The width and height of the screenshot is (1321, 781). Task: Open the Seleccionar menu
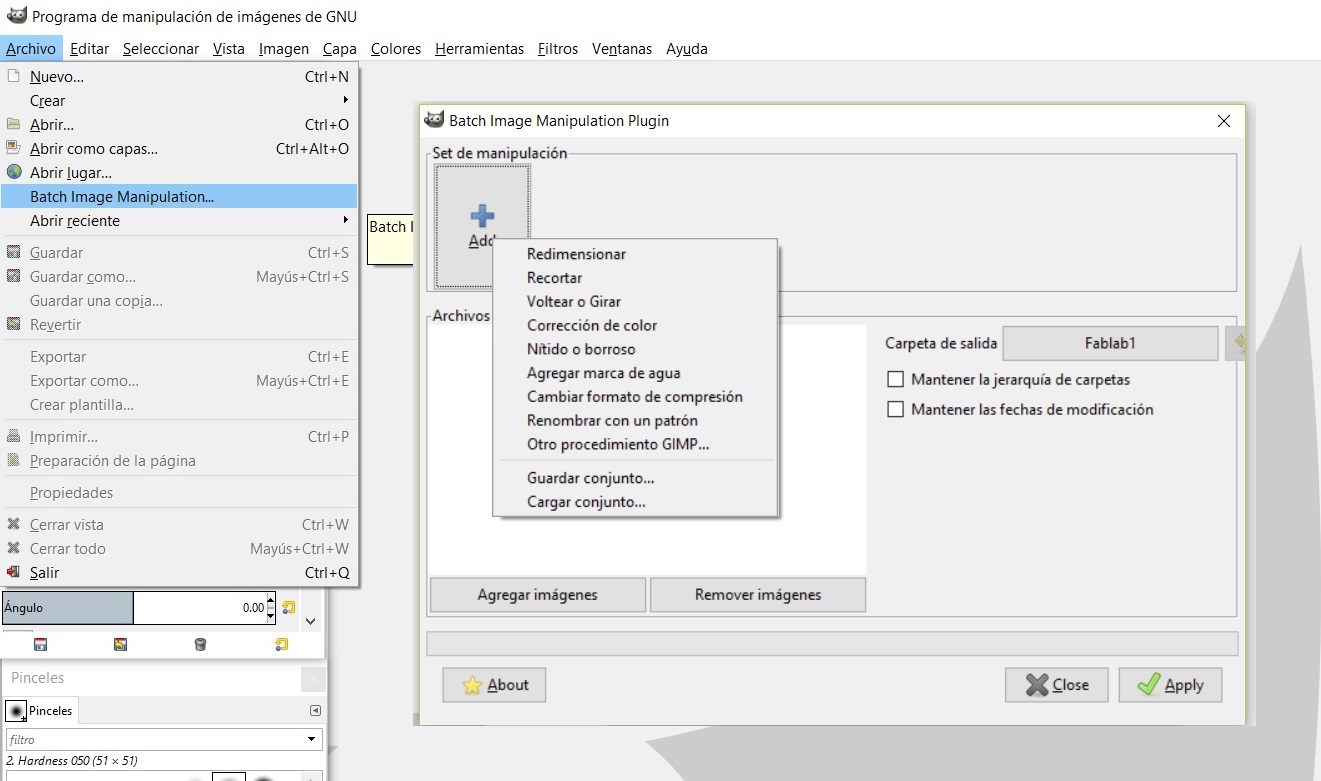161,48
